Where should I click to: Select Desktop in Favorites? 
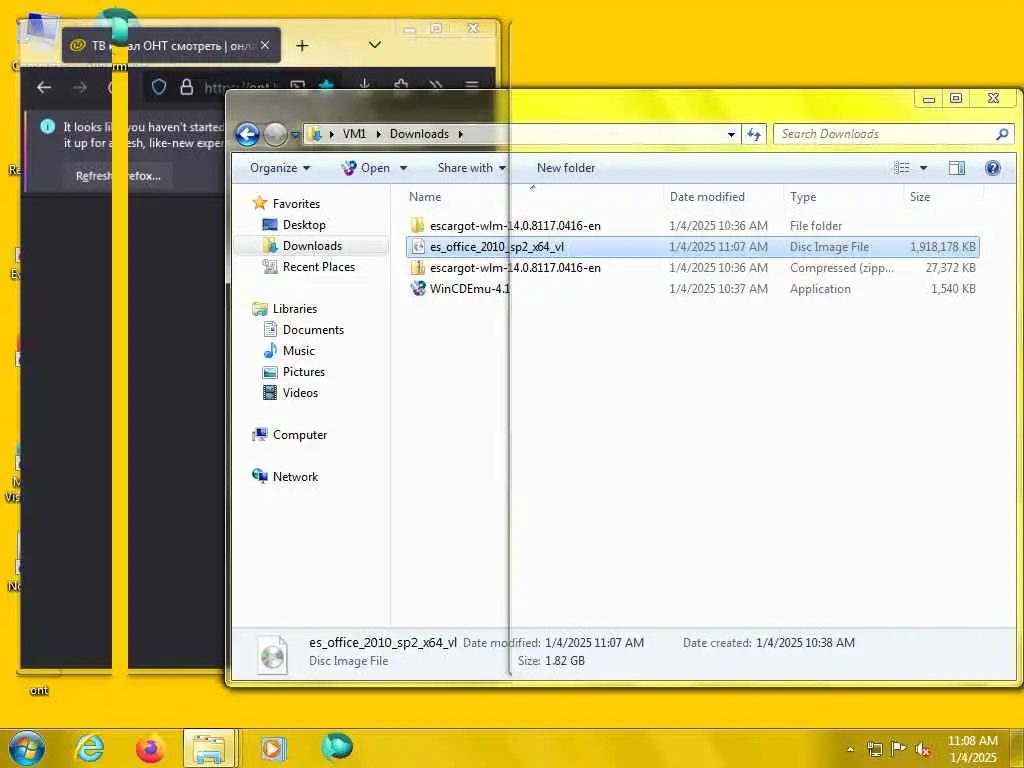304,225
